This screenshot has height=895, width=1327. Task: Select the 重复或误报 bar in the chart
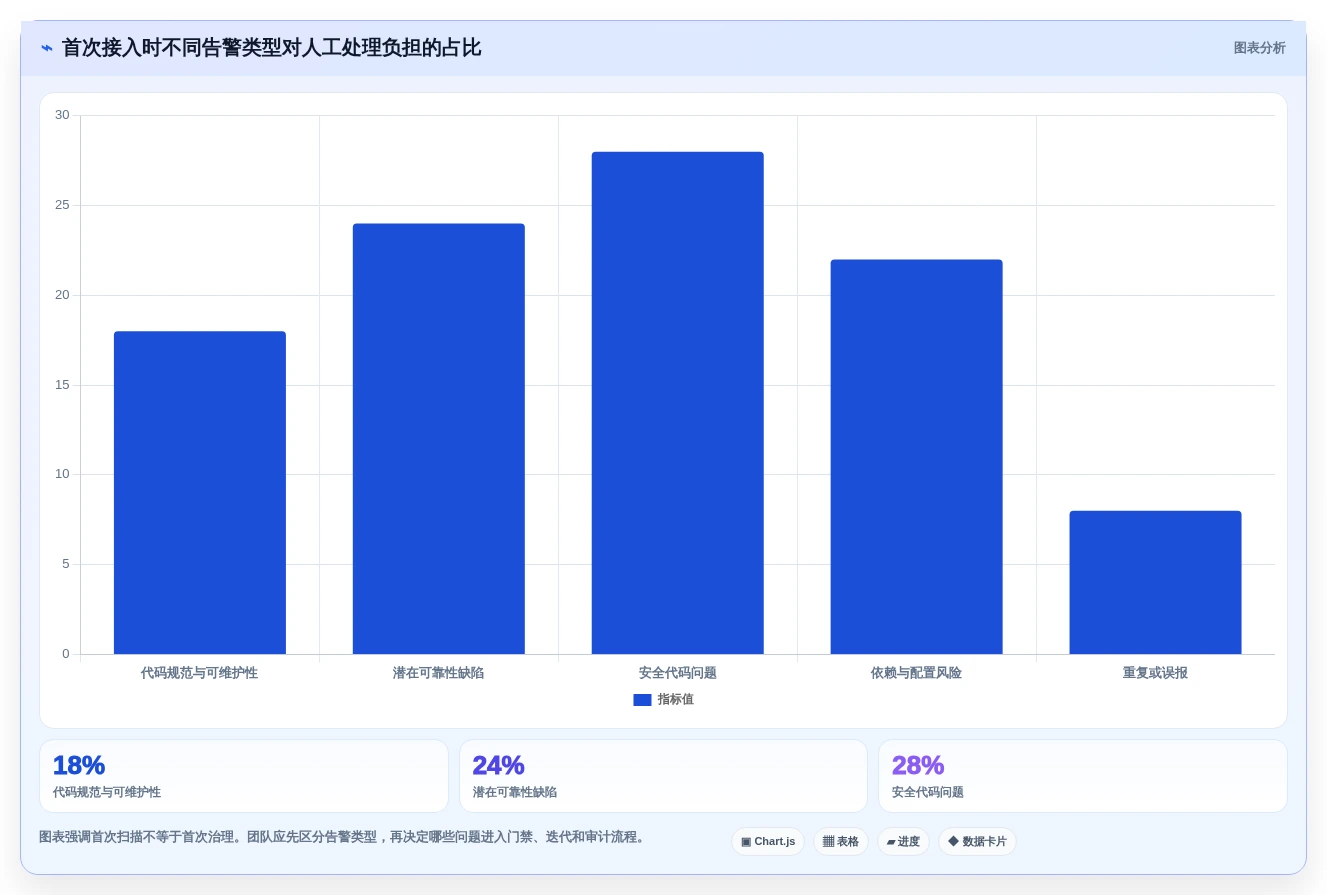click(x=1155, y=583)
